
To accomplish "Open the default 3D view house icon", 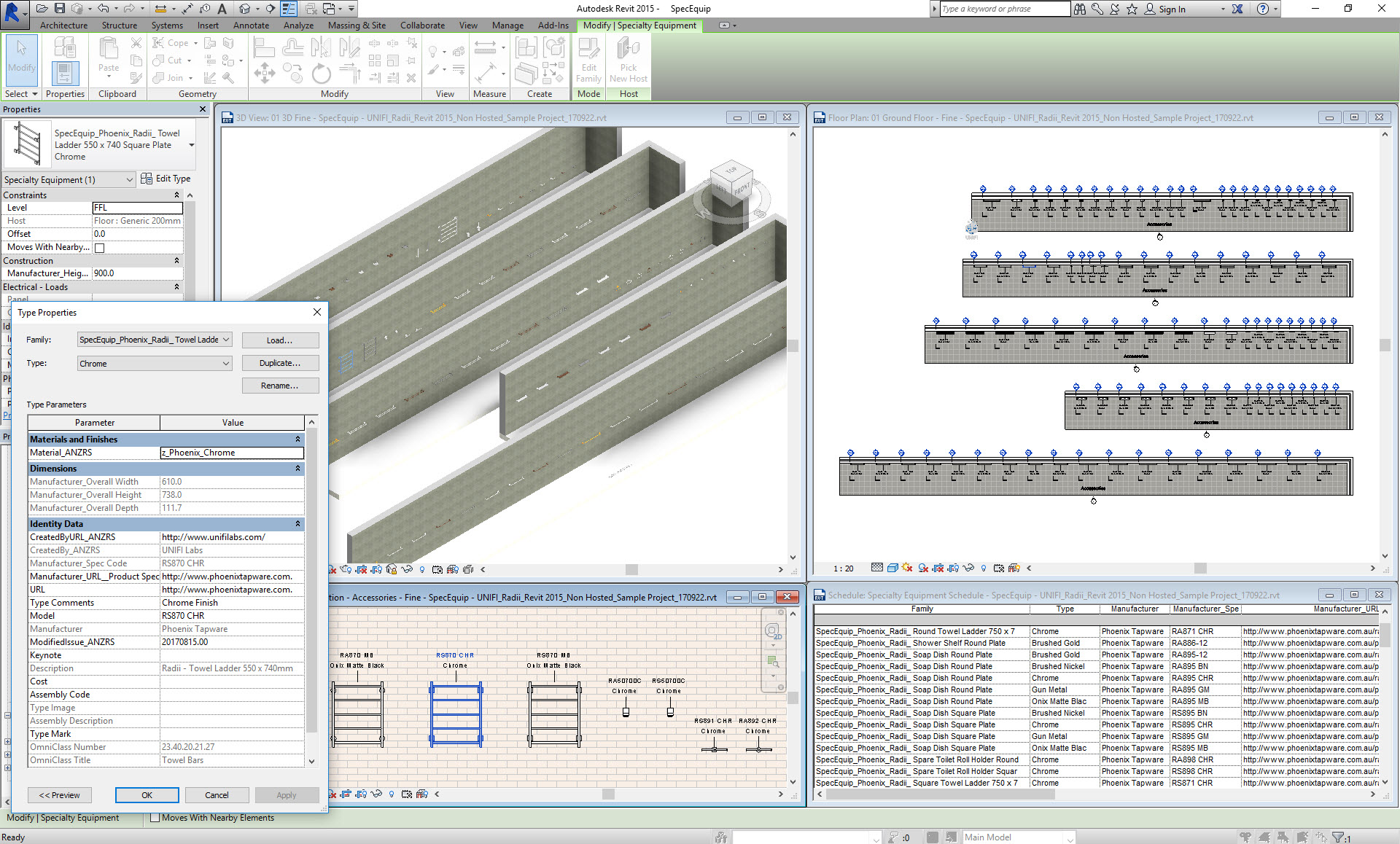I will click(x=245, y=9).
